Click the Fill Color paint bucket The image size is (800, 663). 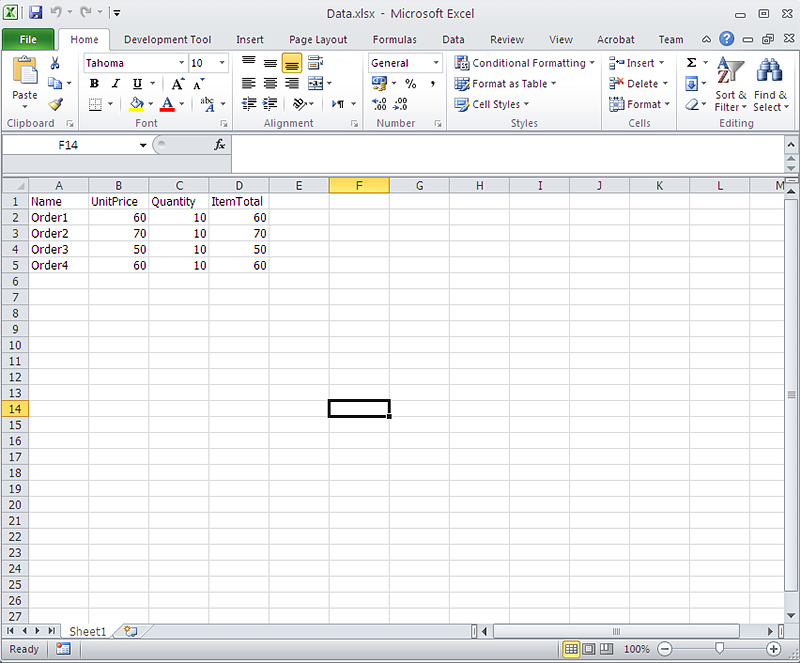coord(136,104)
